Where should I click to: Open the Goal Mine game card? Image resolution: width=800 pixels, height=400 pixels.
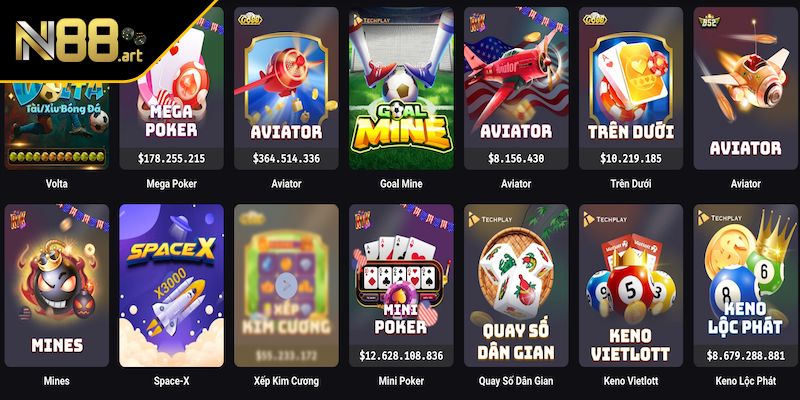coord(401,88)
